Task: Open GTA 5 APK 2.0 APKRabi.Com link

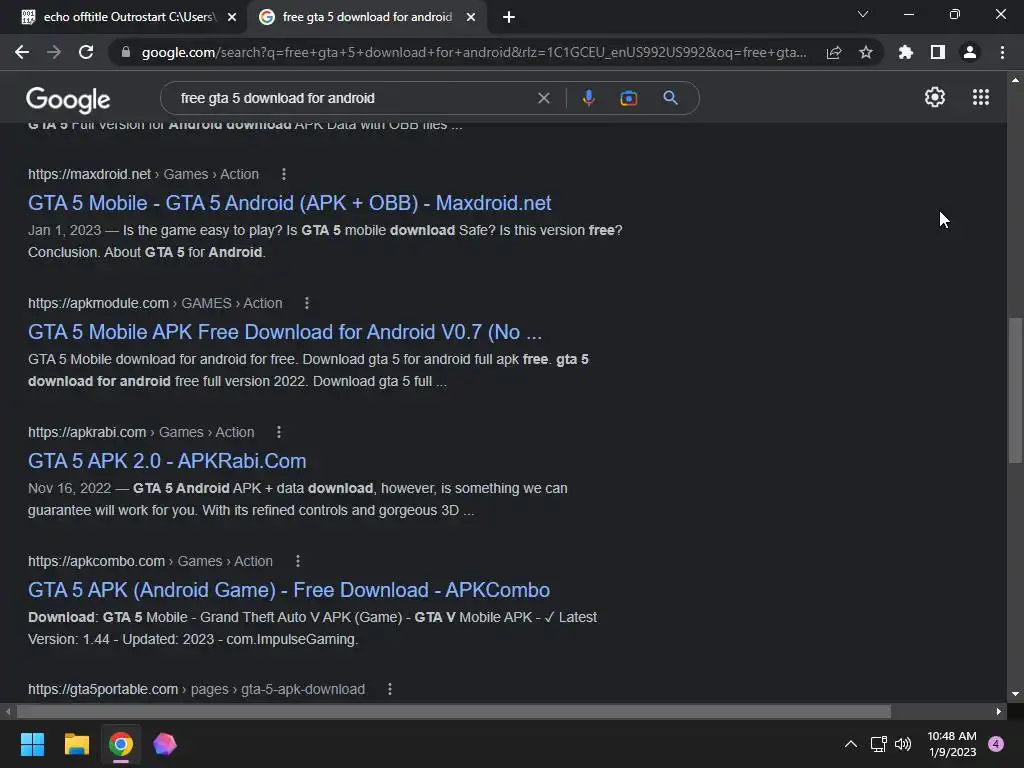Action: click(167, 460)
